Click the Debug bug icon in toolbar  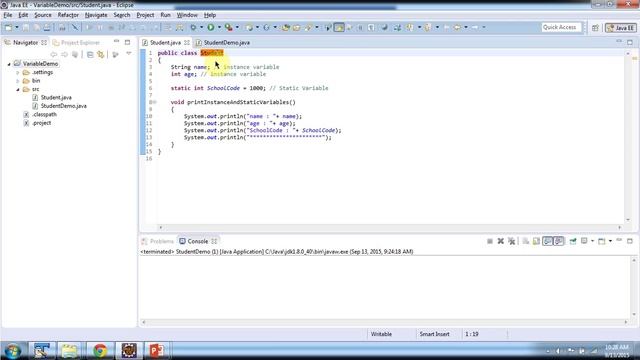(x=193, y=27)
